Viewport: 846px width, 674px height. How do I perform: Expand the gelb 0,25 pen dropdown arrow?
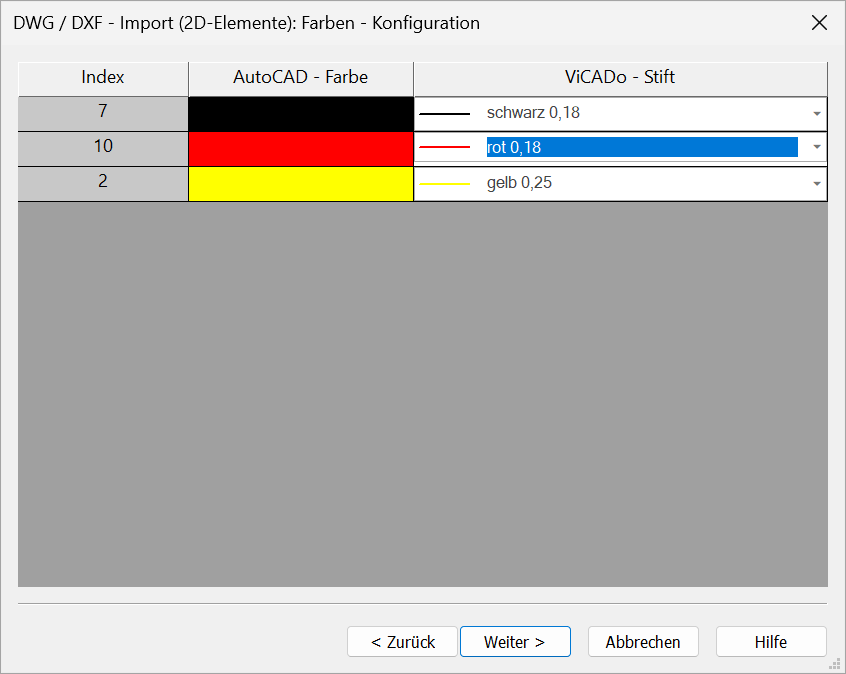[x=817, y=183]
